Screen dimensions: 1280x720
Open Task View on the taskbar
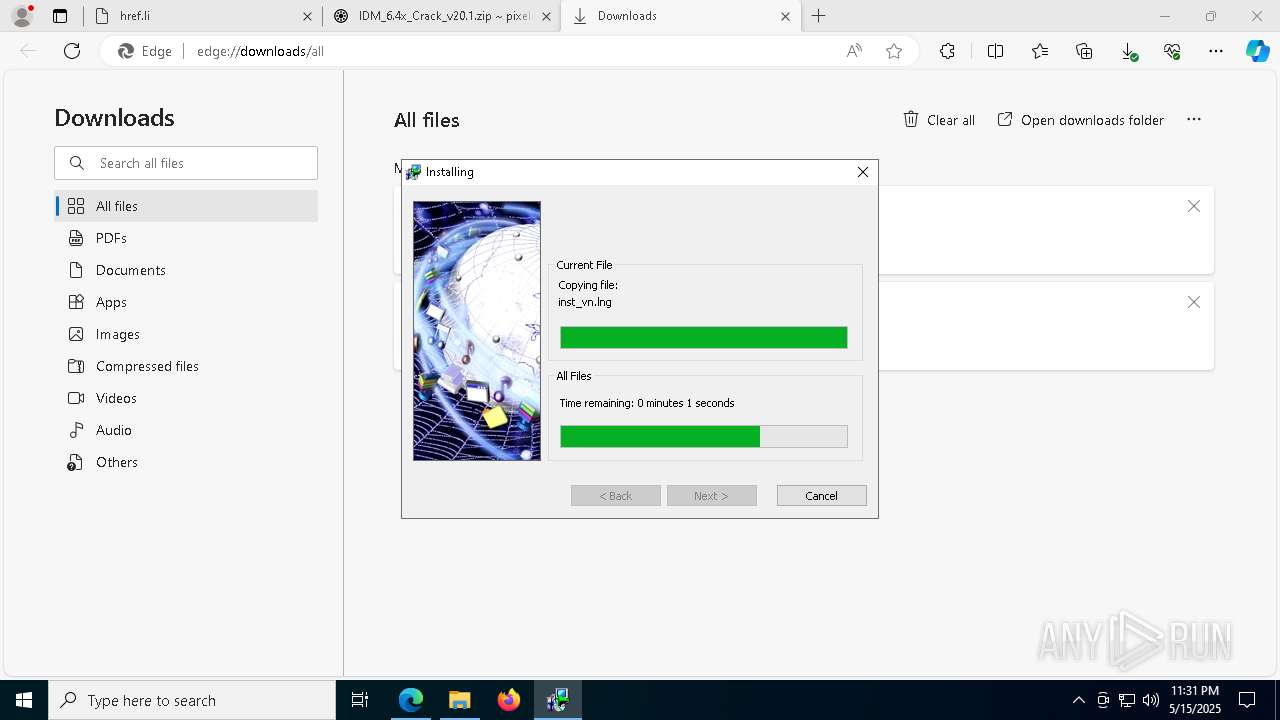(360, 700)
